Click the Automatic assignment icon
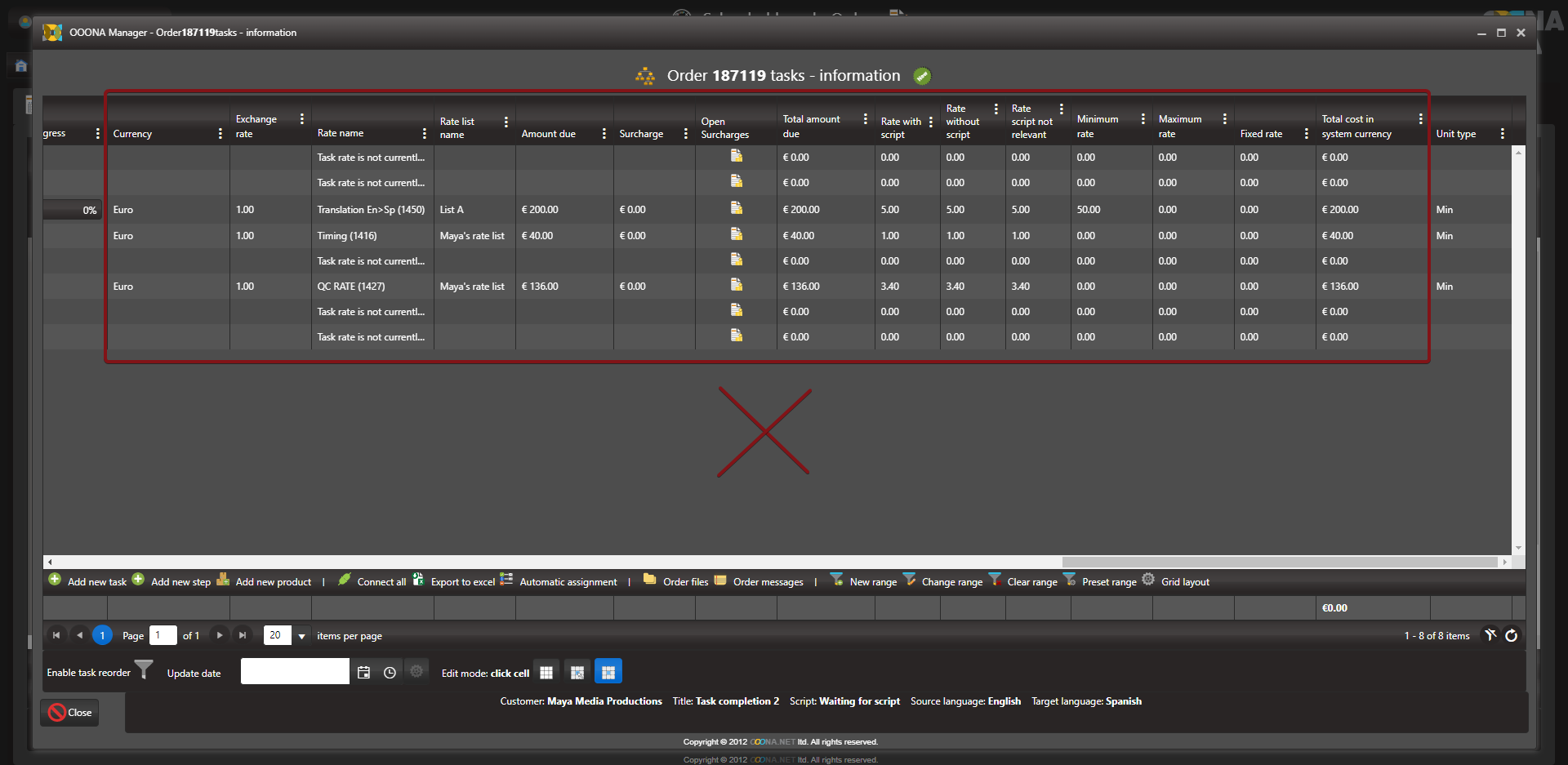Screen dimensions: 1568x765 click(506, 580)
